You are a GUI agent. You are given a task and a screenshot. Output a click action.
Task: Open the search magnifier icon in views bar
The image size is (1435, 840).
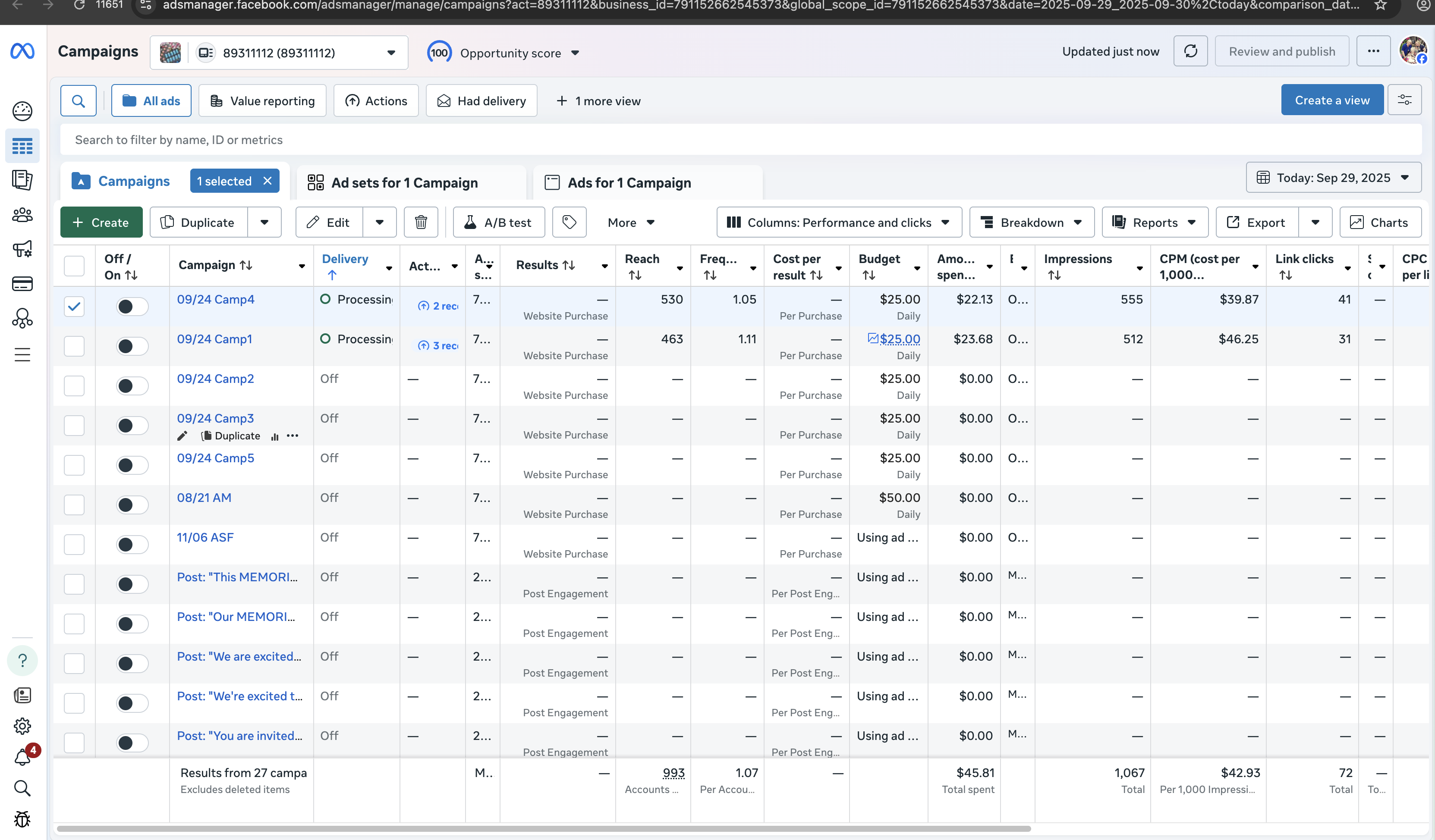pos(79,101)
